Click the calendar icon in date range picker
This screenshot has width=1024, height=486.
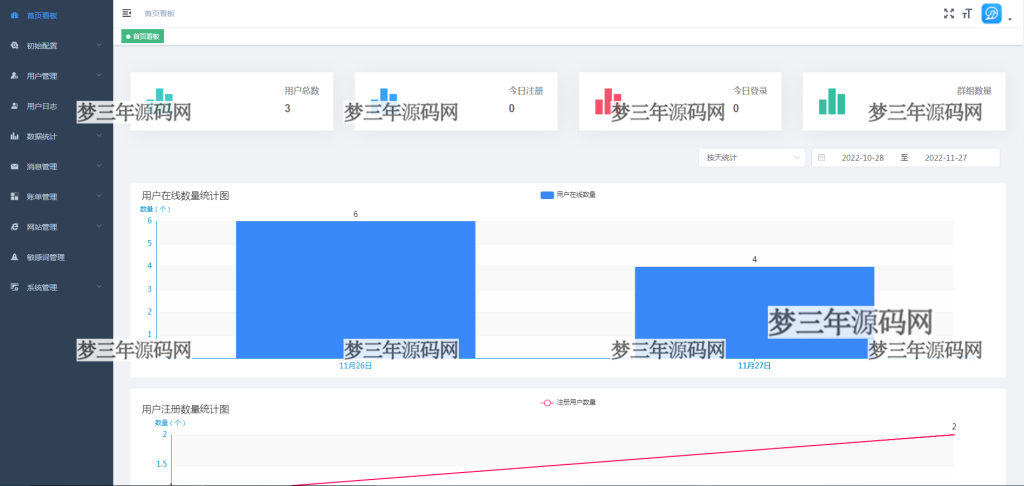tap(822, 157)
